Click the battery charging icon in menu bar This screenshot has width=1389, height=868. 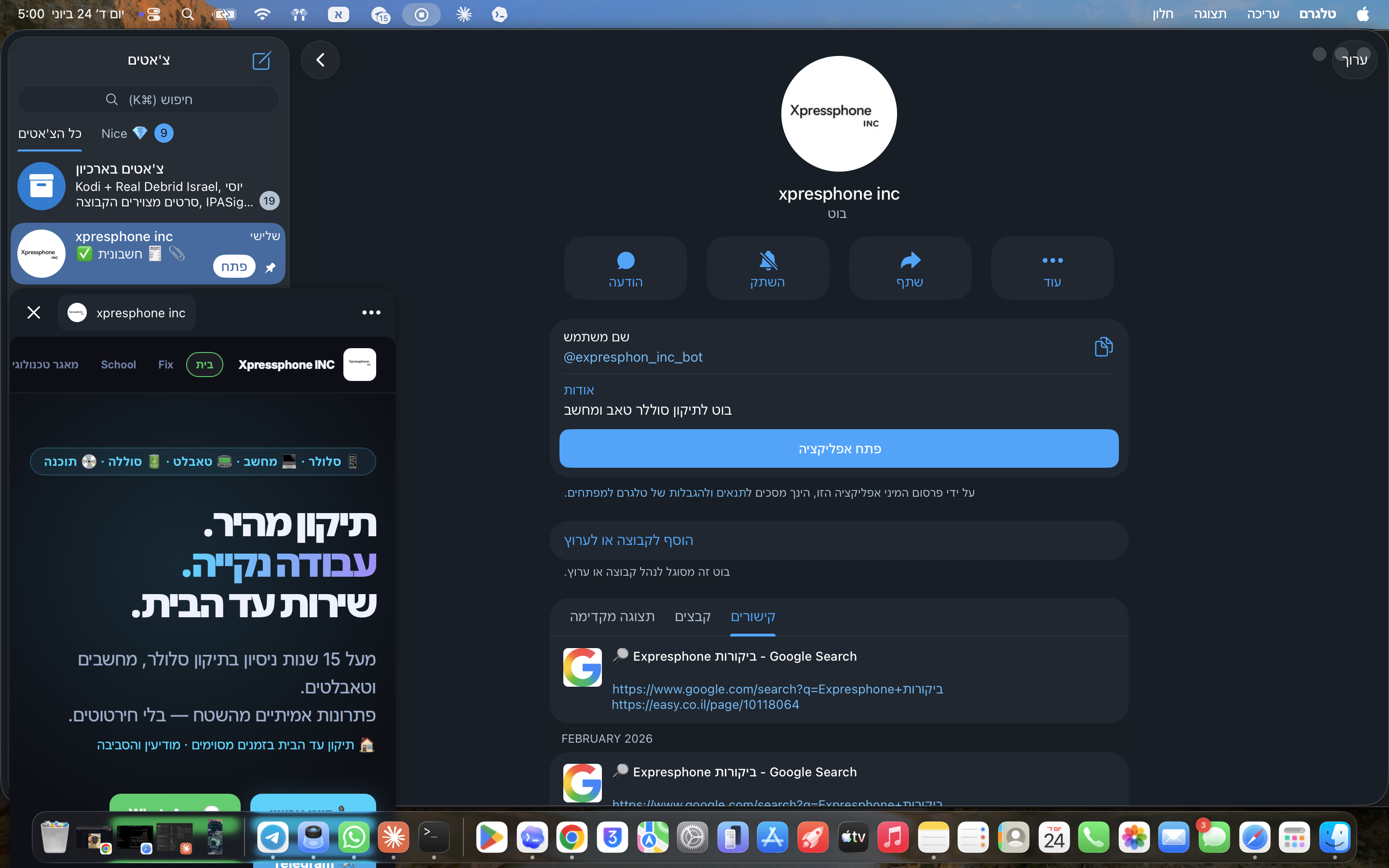(224, 14)
